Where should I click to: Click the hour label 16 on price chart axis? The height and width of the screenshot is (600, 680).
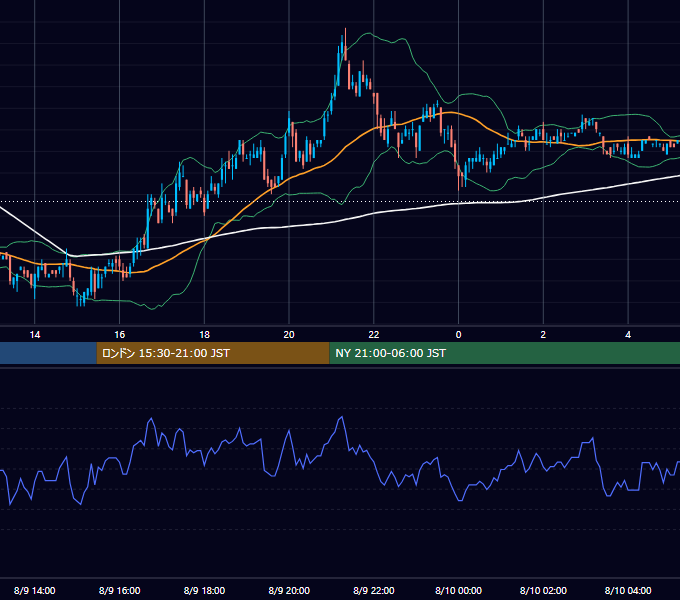tap(119, 335)
